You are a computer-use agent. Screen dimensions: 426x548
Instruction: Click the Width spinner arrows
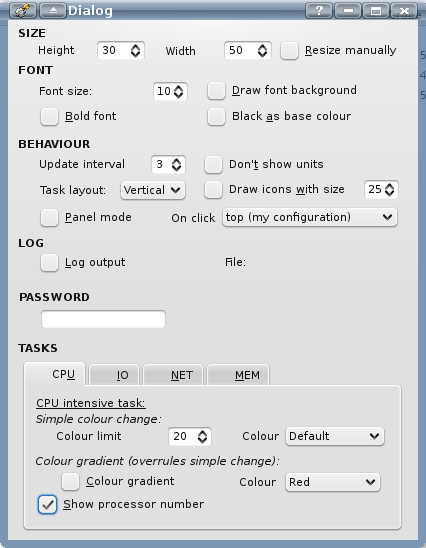pyautogui.click(x=262, y=51)
